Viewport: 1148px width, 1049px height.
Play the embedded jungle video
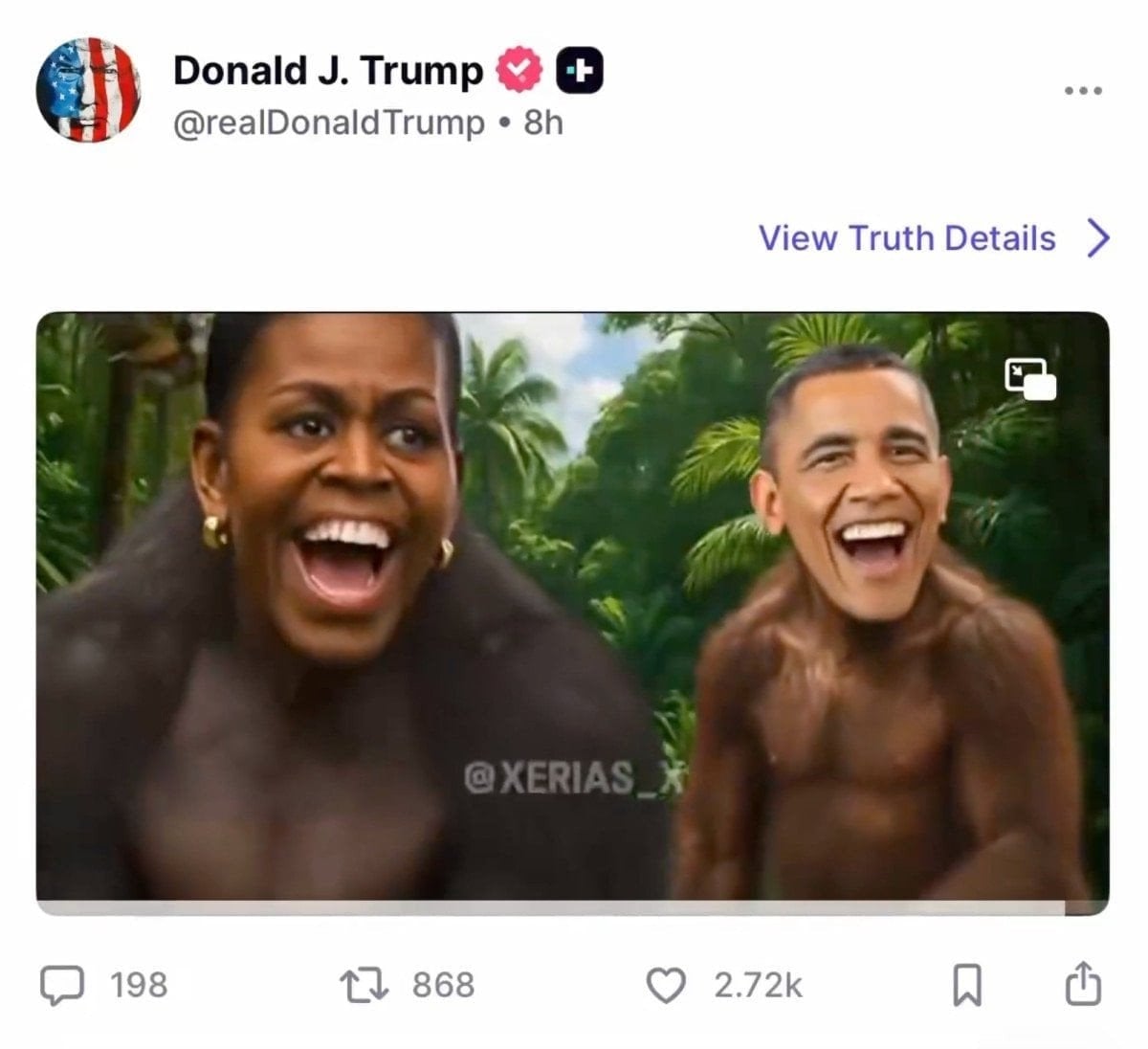pyautogui.click(x=572, y=607)
